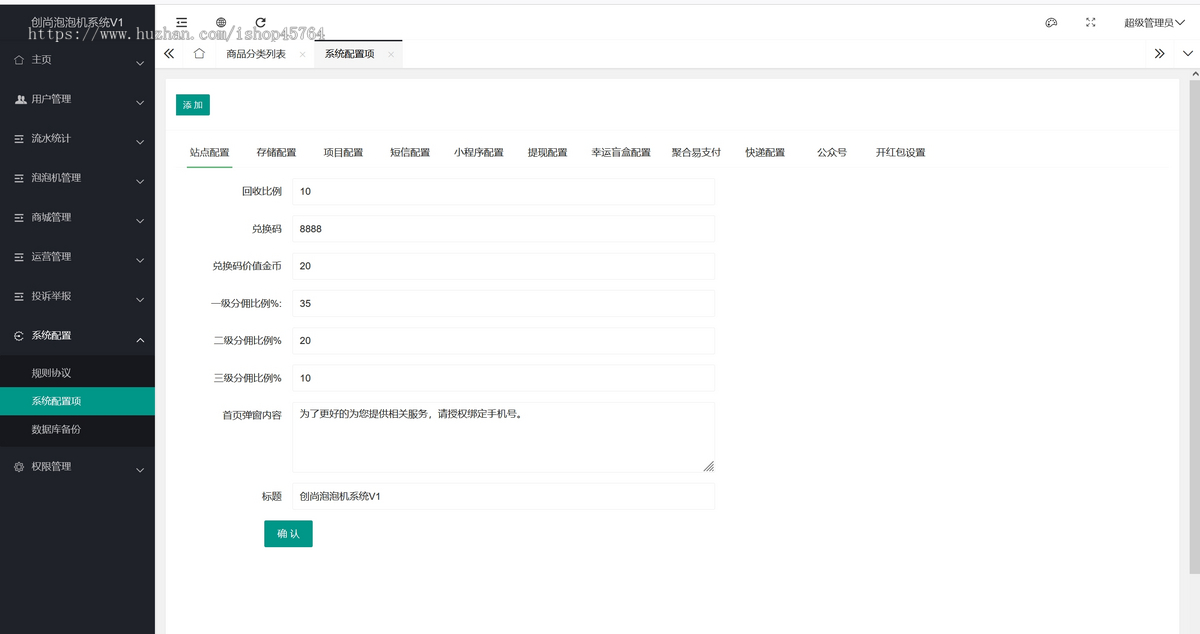Switch to the 短信配置 tab
Viewport: 1200px width, 634px height.
(x=410, y=152)
